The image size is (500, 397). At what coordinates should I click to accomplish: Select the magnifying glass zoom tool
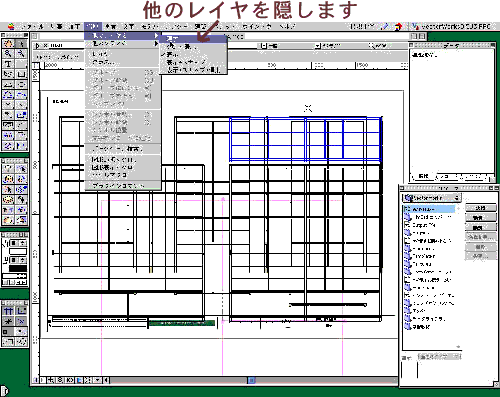[8, 53]
